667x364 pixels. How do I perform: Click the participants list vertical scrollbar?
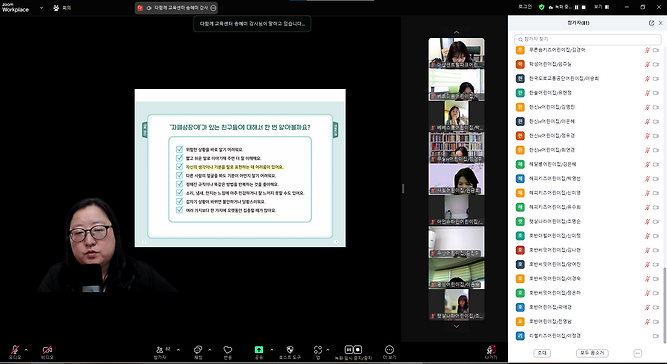click(664, 304)
